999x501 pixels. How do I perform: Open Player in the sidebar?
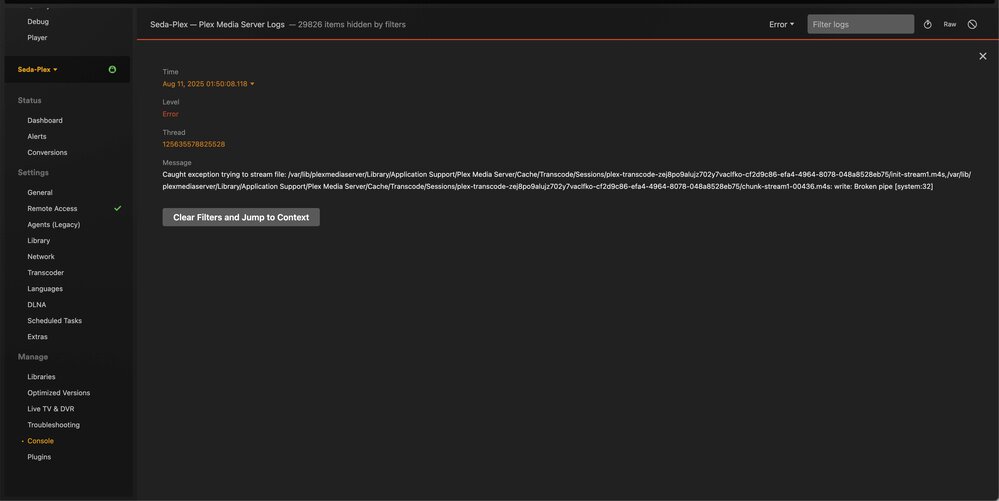point(37,38)
